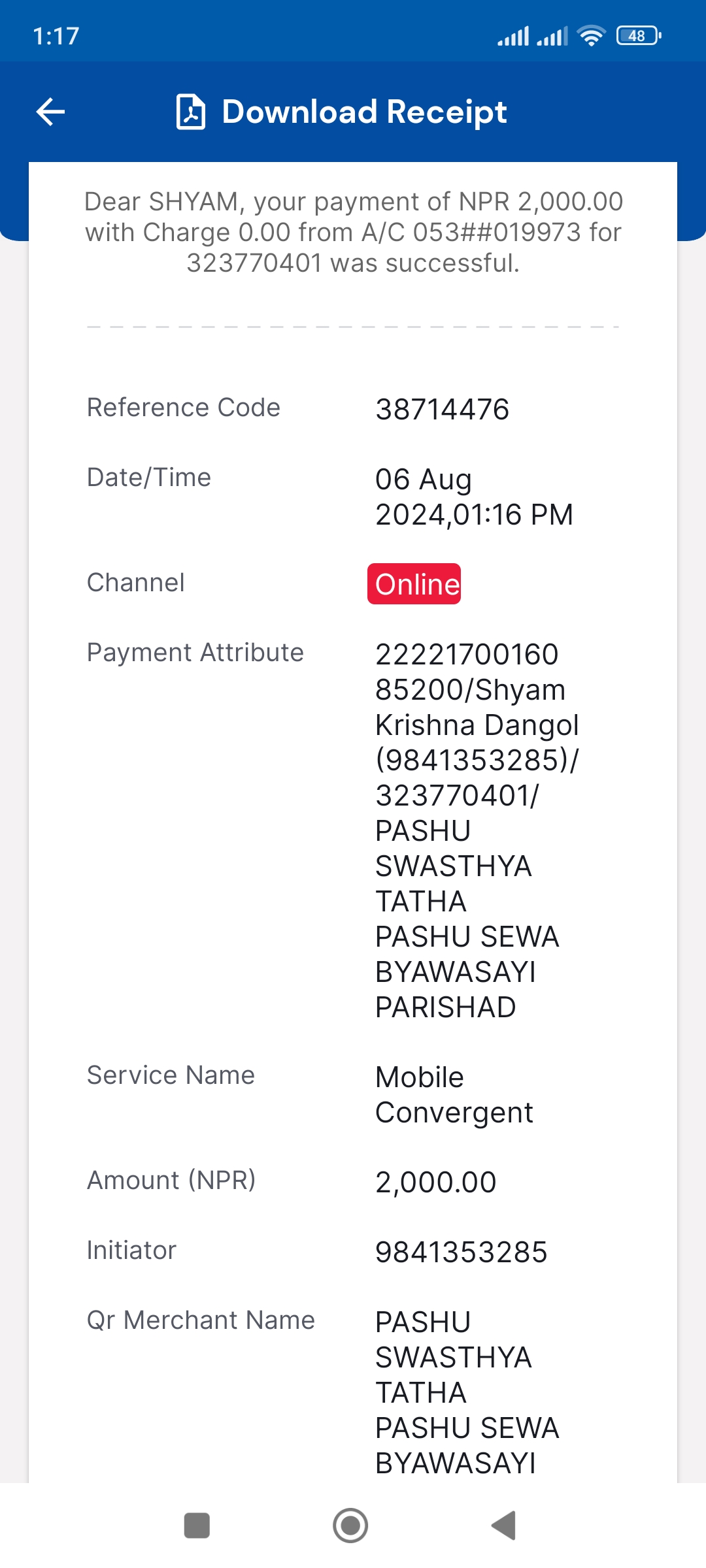Tap the Wi-Fi status icon
Screen dimensions: 706x1568
(592, 36)
